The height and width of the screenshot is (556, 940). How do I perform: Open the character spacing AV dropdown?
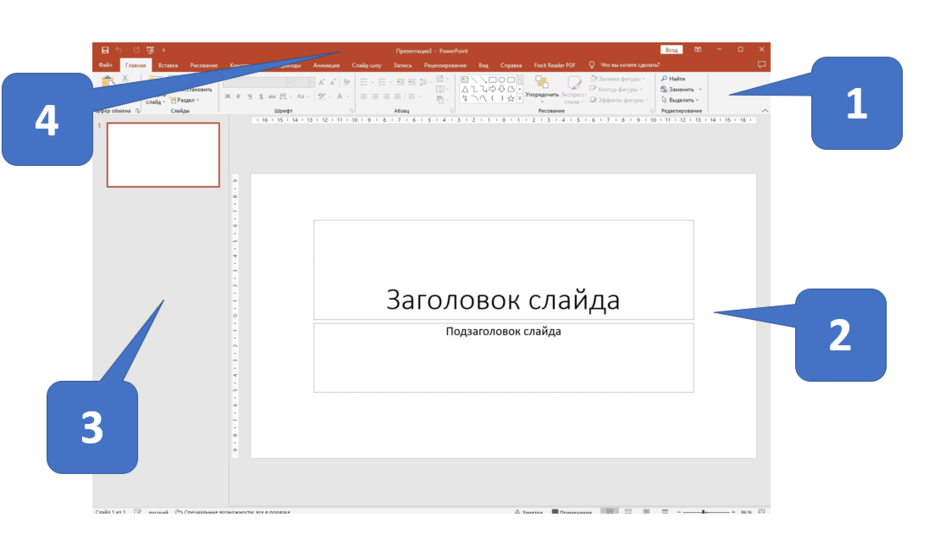pos(284,97)
